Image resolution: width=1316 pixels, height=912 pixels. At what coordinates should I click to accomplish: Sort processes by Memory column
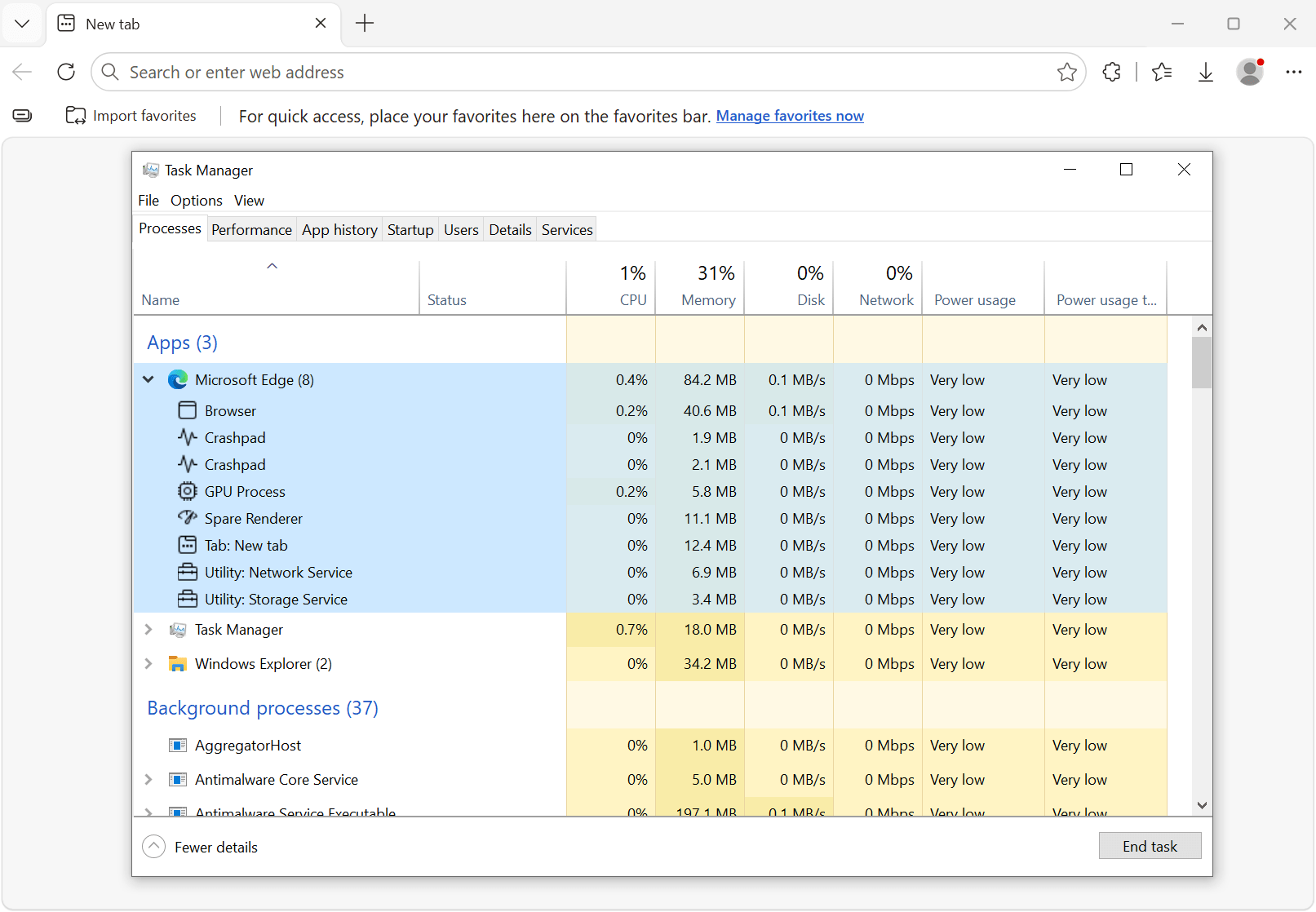[x=700, y=287]
